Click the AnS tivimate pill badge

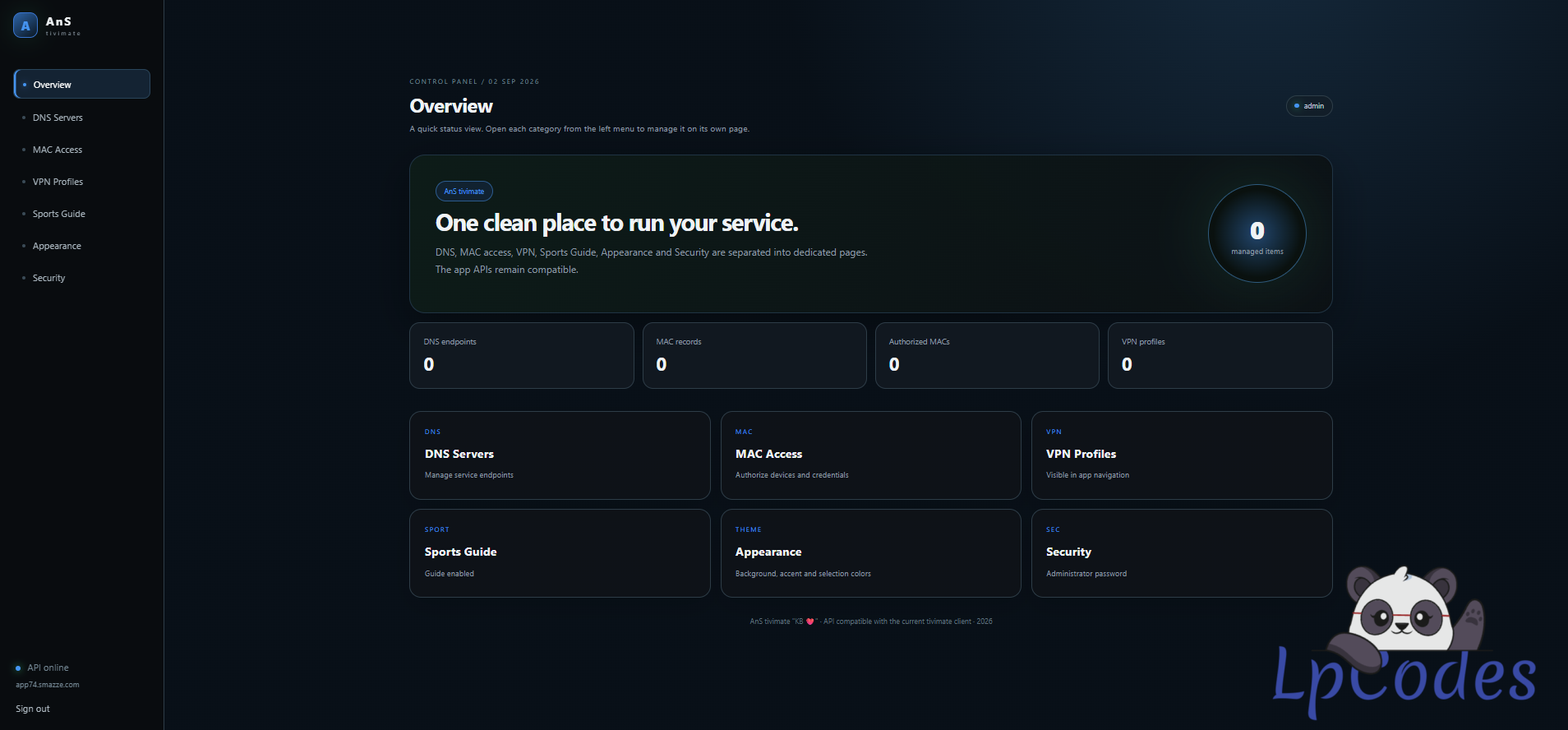[x=464, y=192]
